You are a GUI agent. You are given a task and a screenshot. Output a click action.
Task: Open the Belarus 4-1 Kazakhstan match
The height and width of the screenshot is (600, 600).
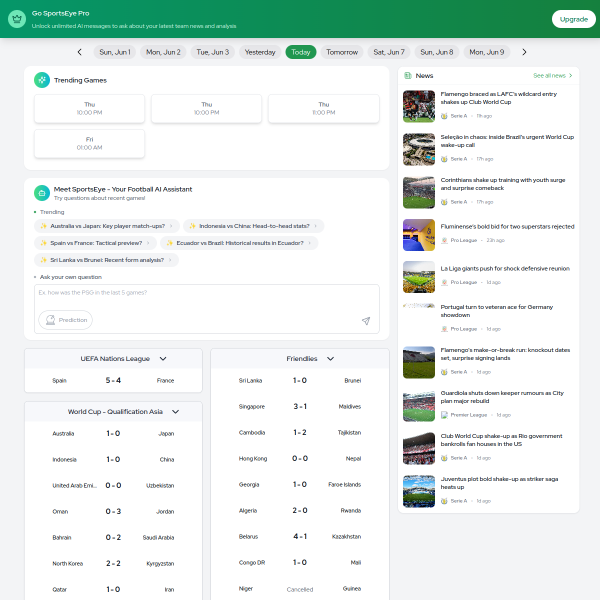tap(300, 536)
